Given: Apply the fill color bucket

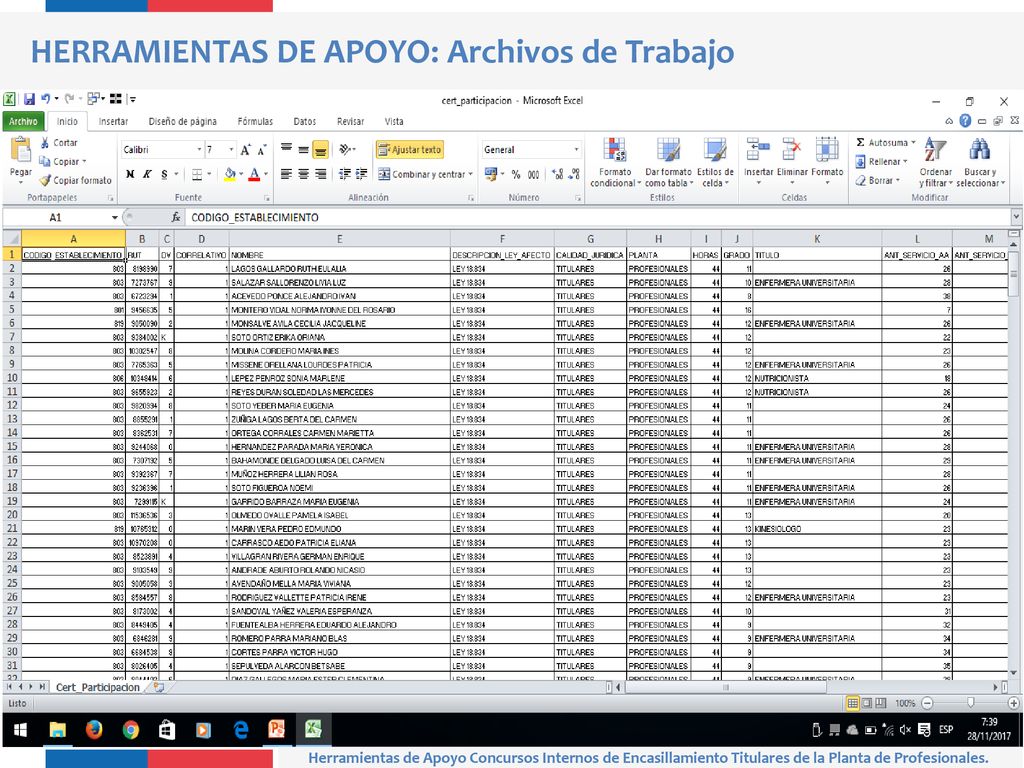Looking at the screenshot, I should pyautogui.click(x=230, y=174).
